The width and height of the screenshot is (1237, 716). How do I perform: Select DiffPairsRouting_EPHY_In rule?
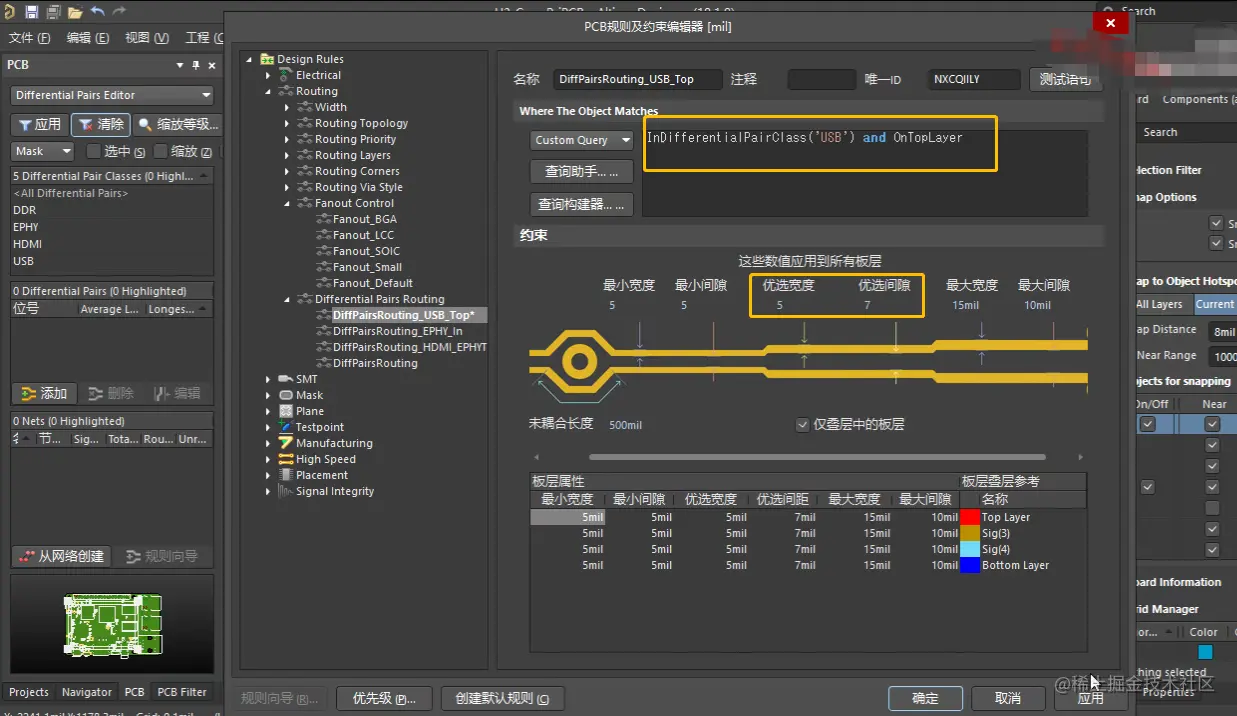[398, 331]
